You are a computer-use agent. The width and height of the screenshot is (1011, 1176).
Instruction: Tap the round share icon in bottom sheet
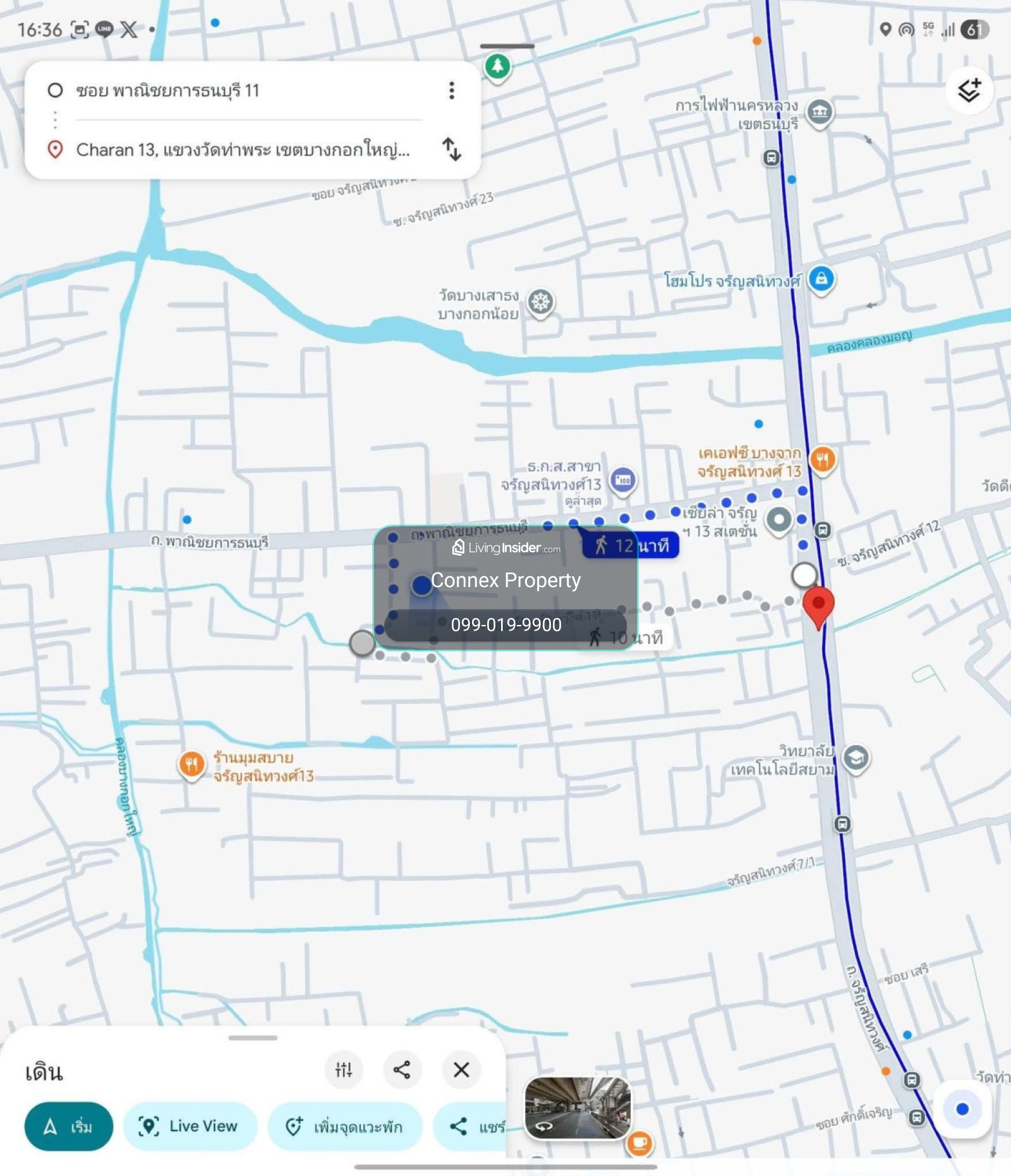coord(402,1069)
